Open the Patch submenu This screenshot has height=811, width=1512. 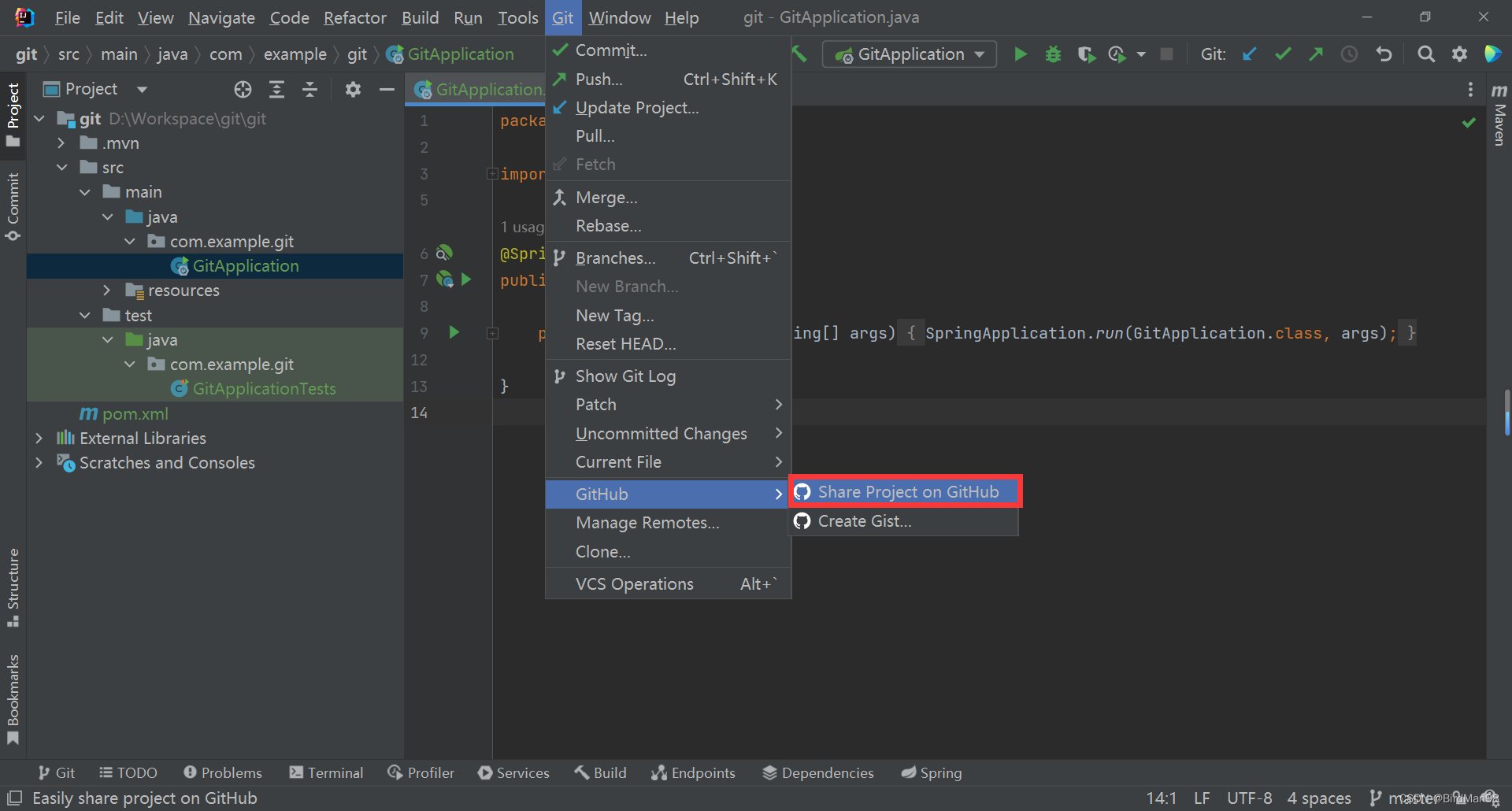[x=668, y=405]
